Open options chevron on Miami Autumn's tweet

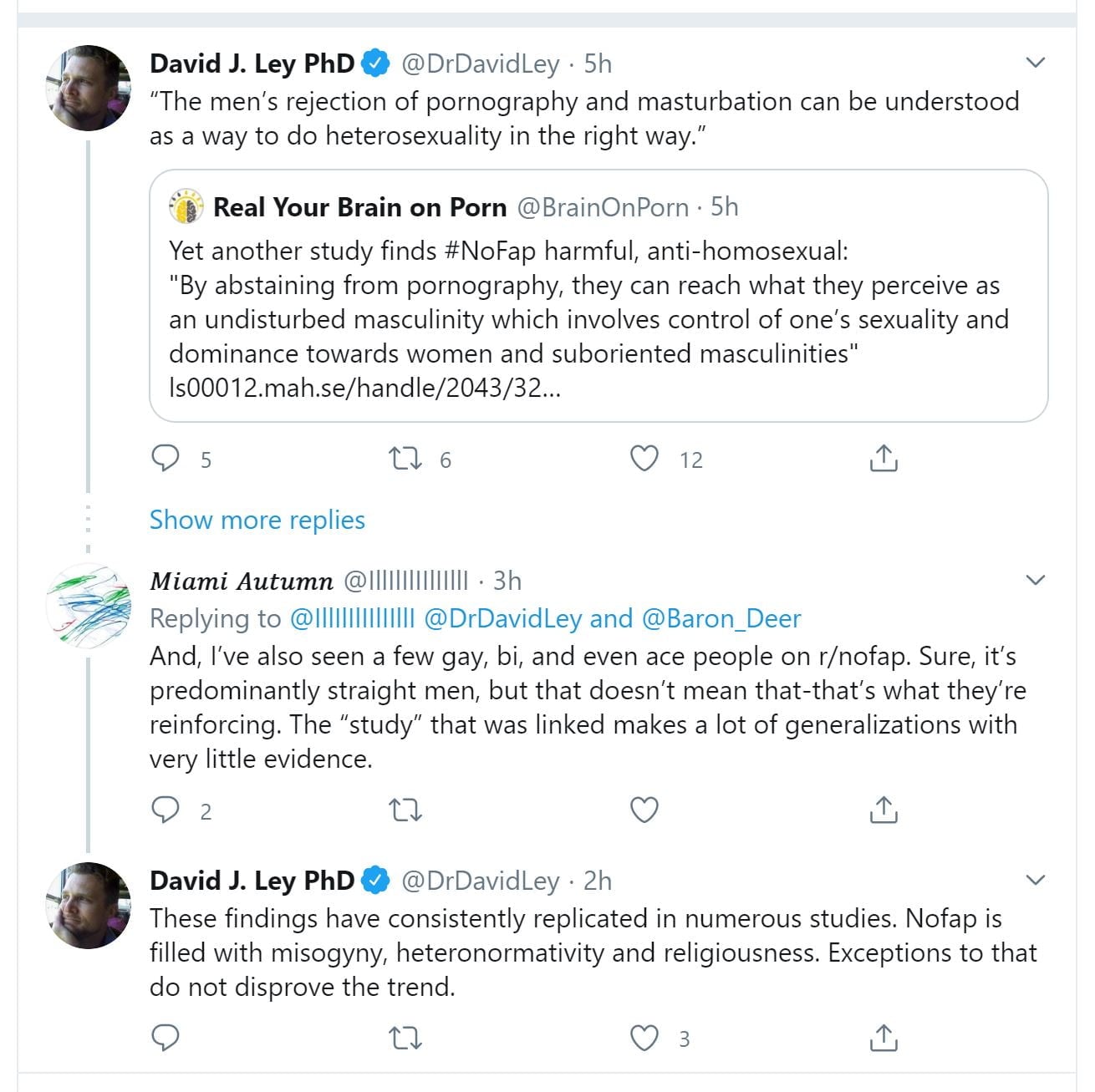click(1036, 580)
